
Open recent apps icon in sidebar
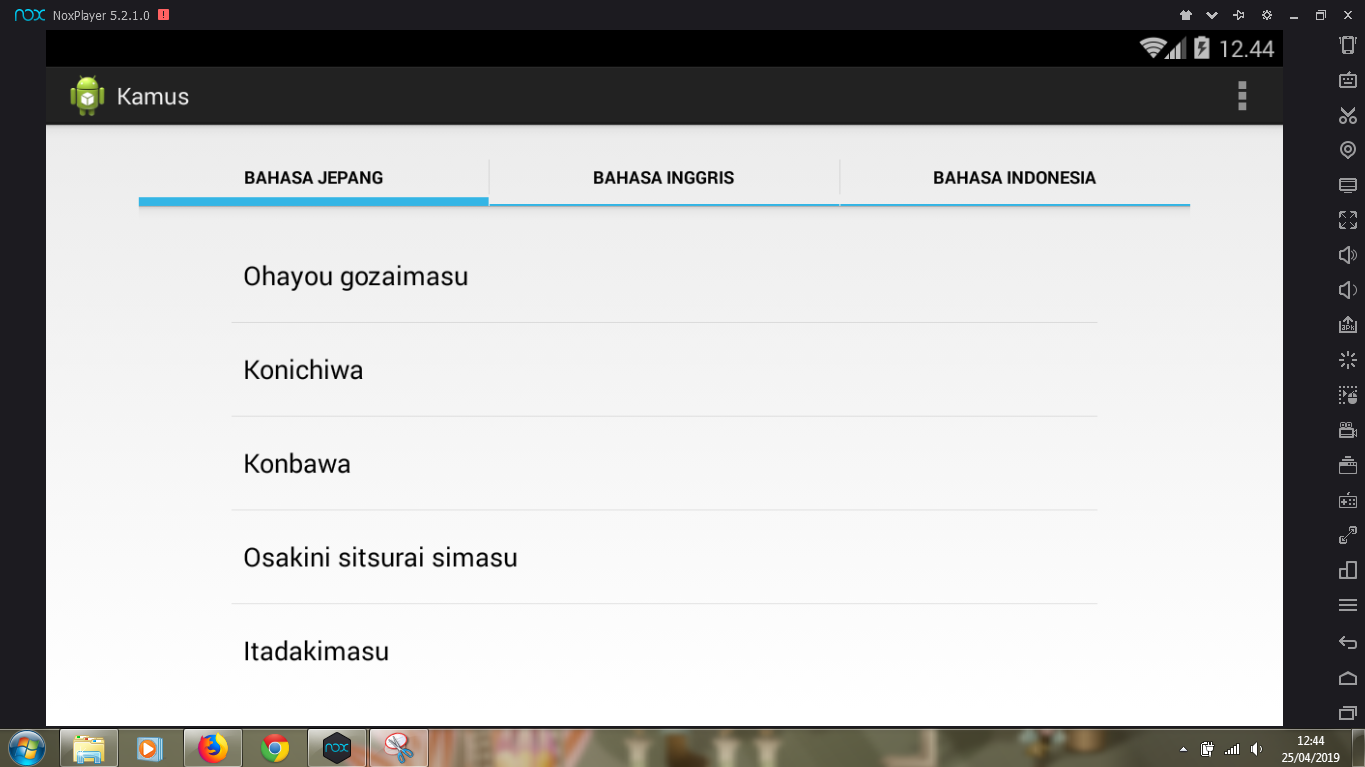point(1348,713)
